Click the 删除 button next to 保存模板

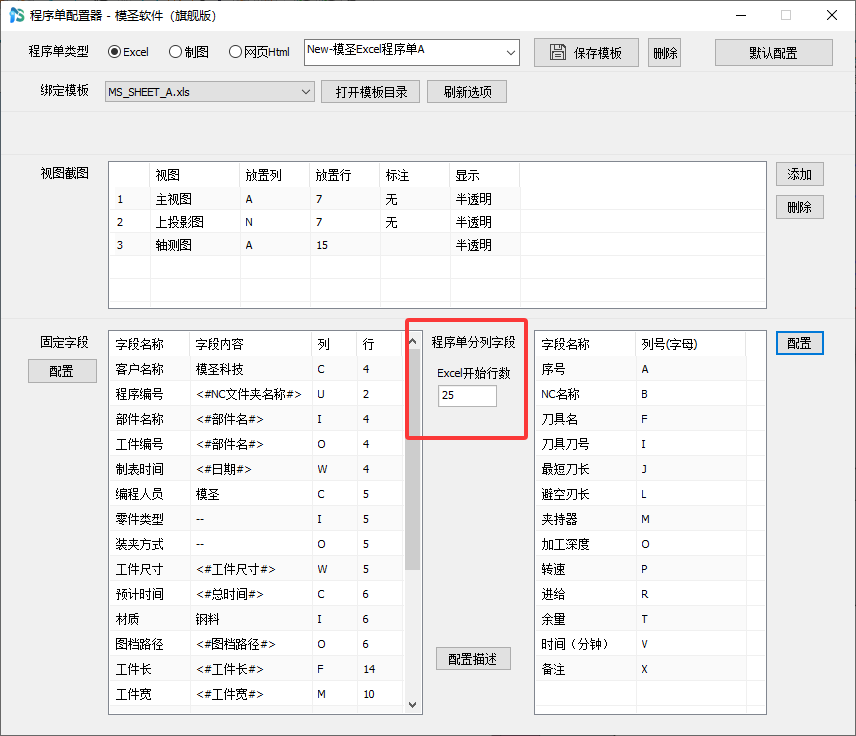(664, 53)
